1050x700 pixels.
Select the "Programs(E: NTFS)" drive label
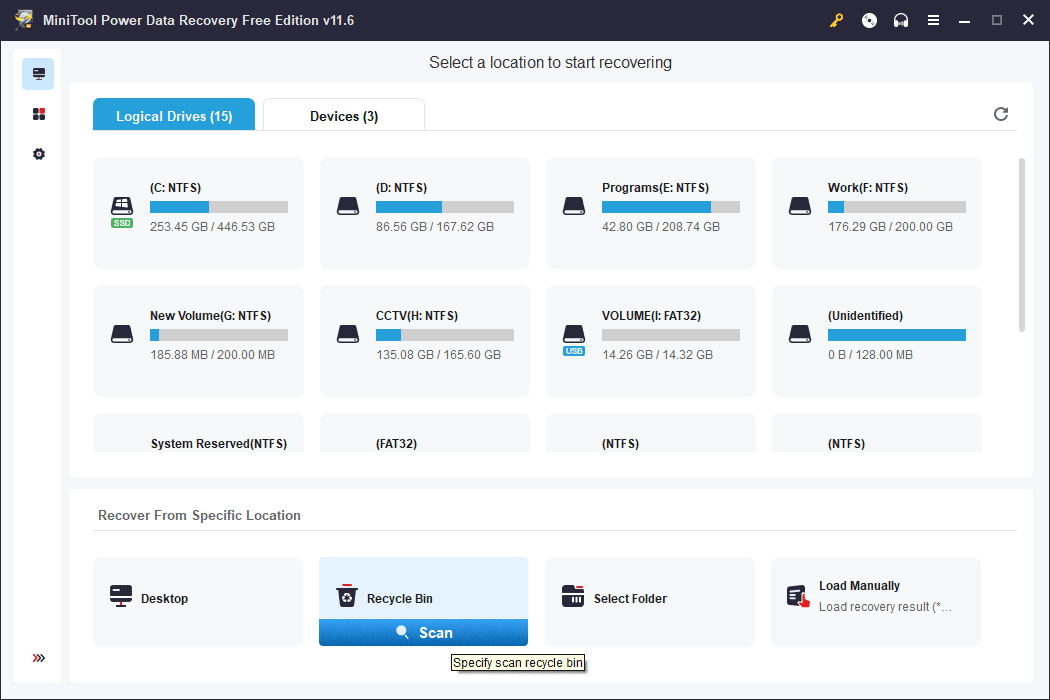(x=656, y=188)
